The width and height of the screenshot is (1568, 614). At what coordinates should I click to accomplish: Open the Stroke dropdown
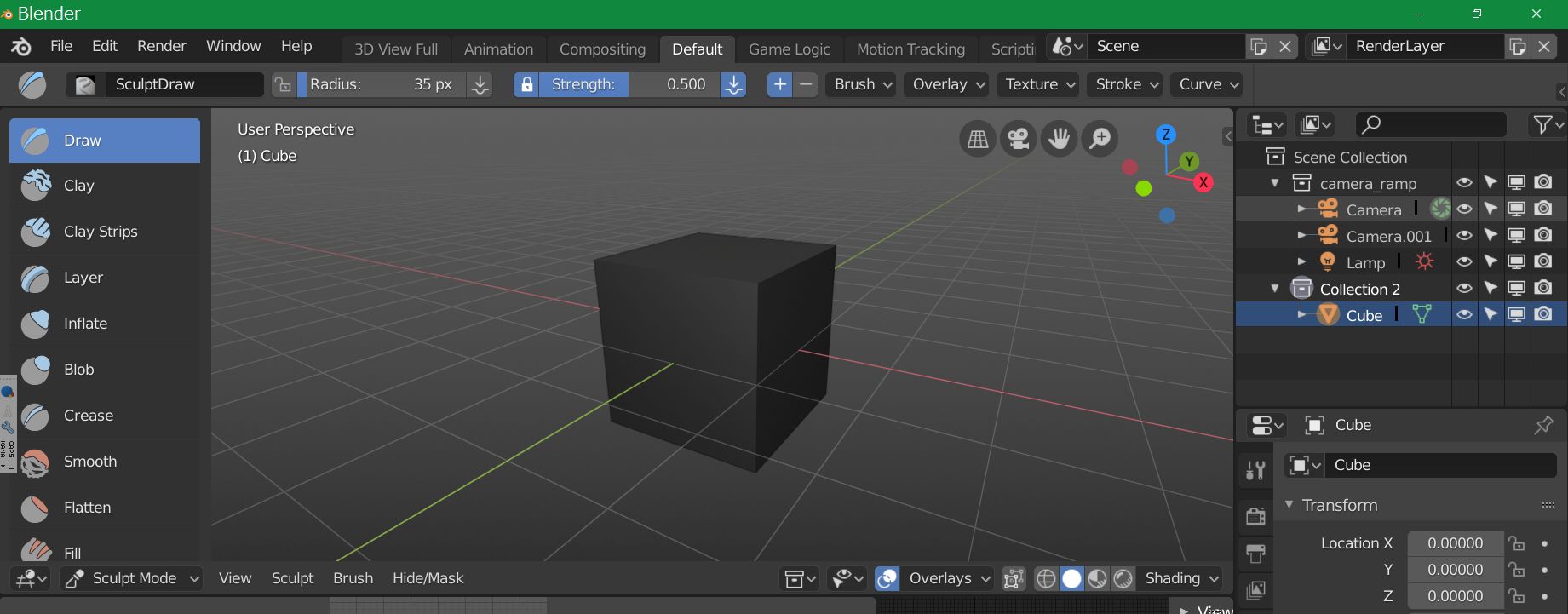click(1126, 84)
